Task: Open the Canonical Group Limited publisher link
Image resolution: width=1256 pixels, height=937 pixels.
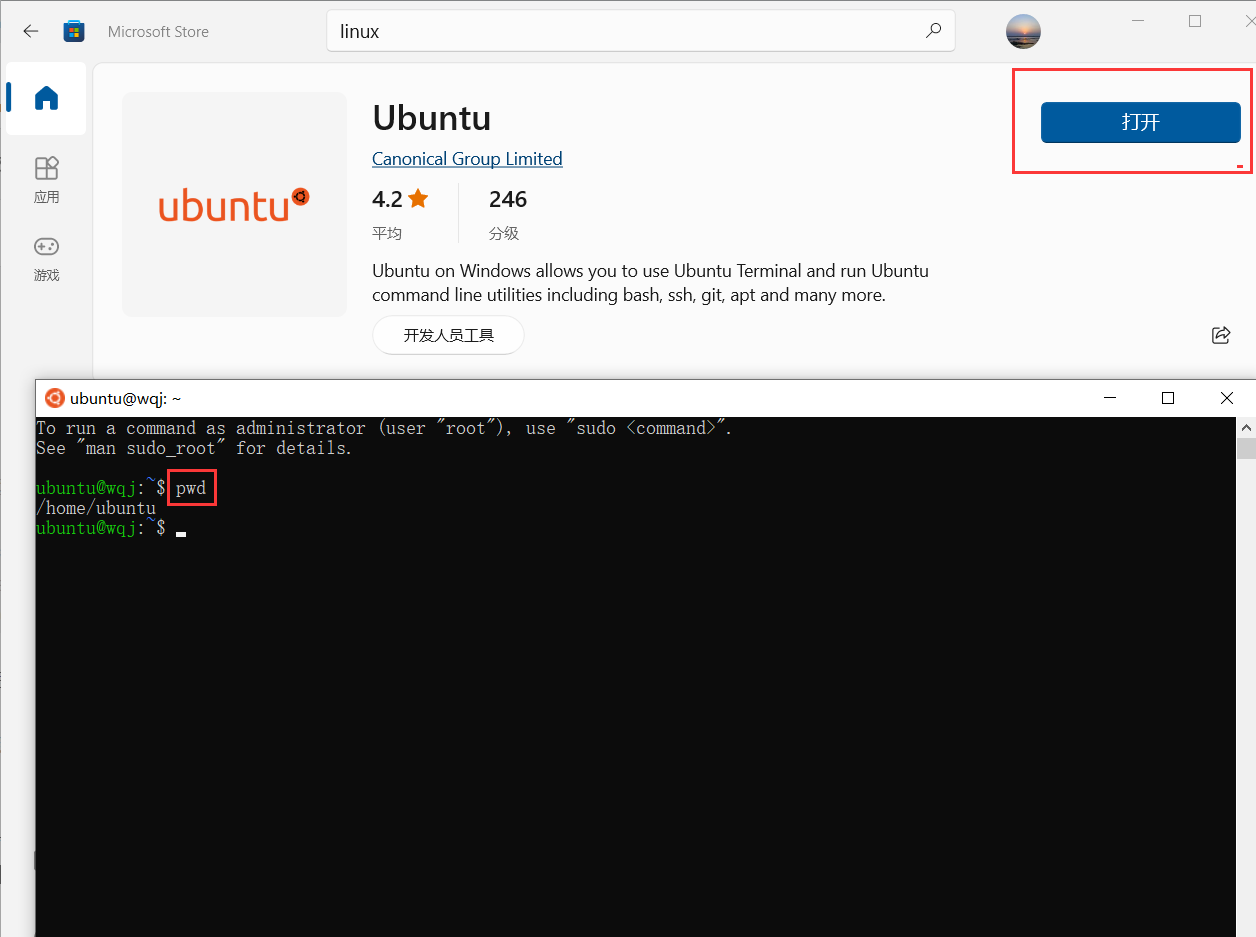Action: pyautogui.click(x=467, y=159)
